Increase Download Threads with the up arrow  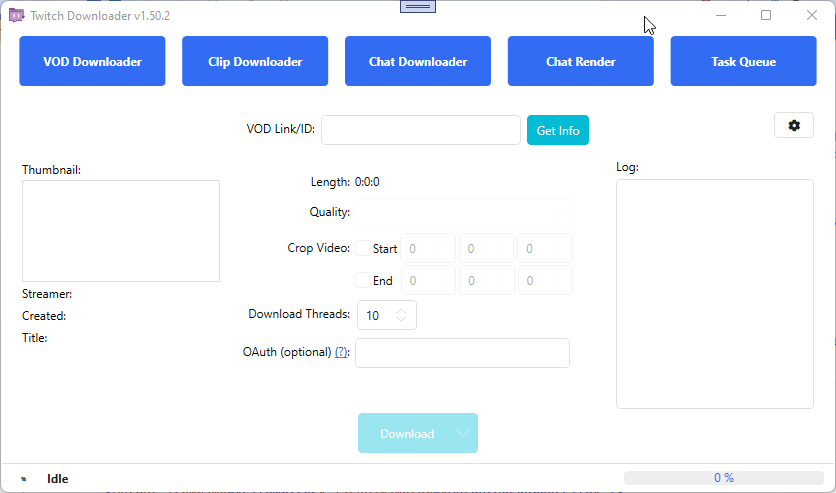401,311
